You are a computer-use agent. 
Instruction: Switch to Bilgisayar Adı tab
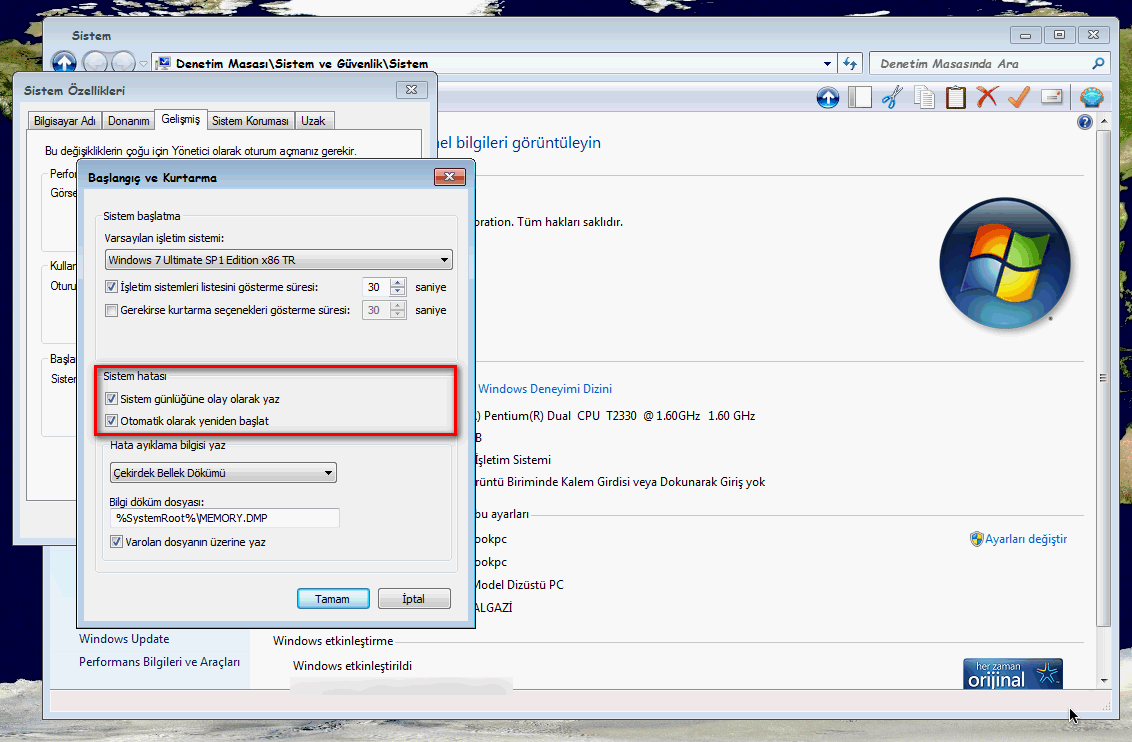tap(65, 121)
